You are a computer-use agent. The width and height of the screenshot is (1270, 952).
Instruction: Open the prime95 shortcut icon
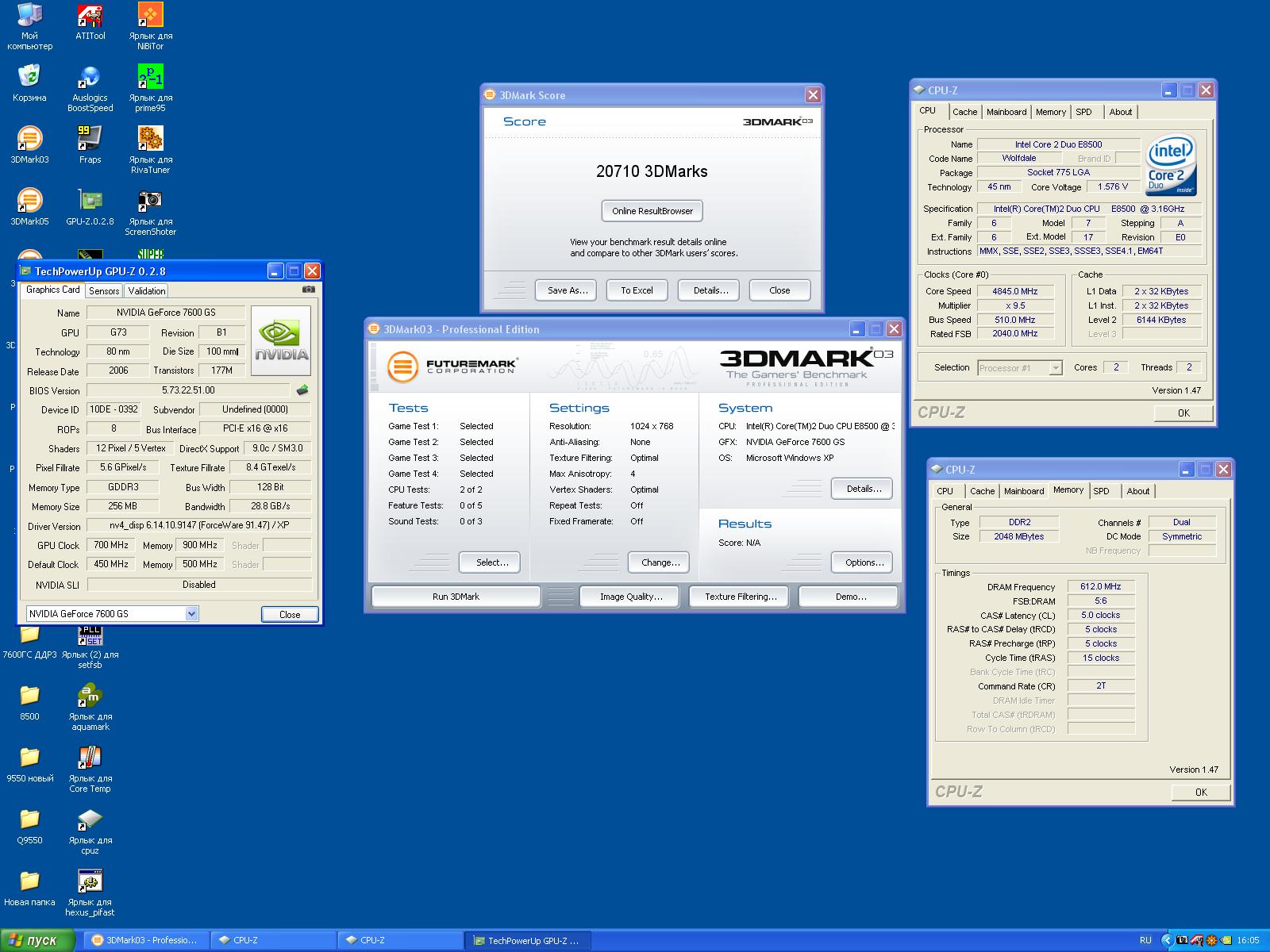click(x=150, y=88)
